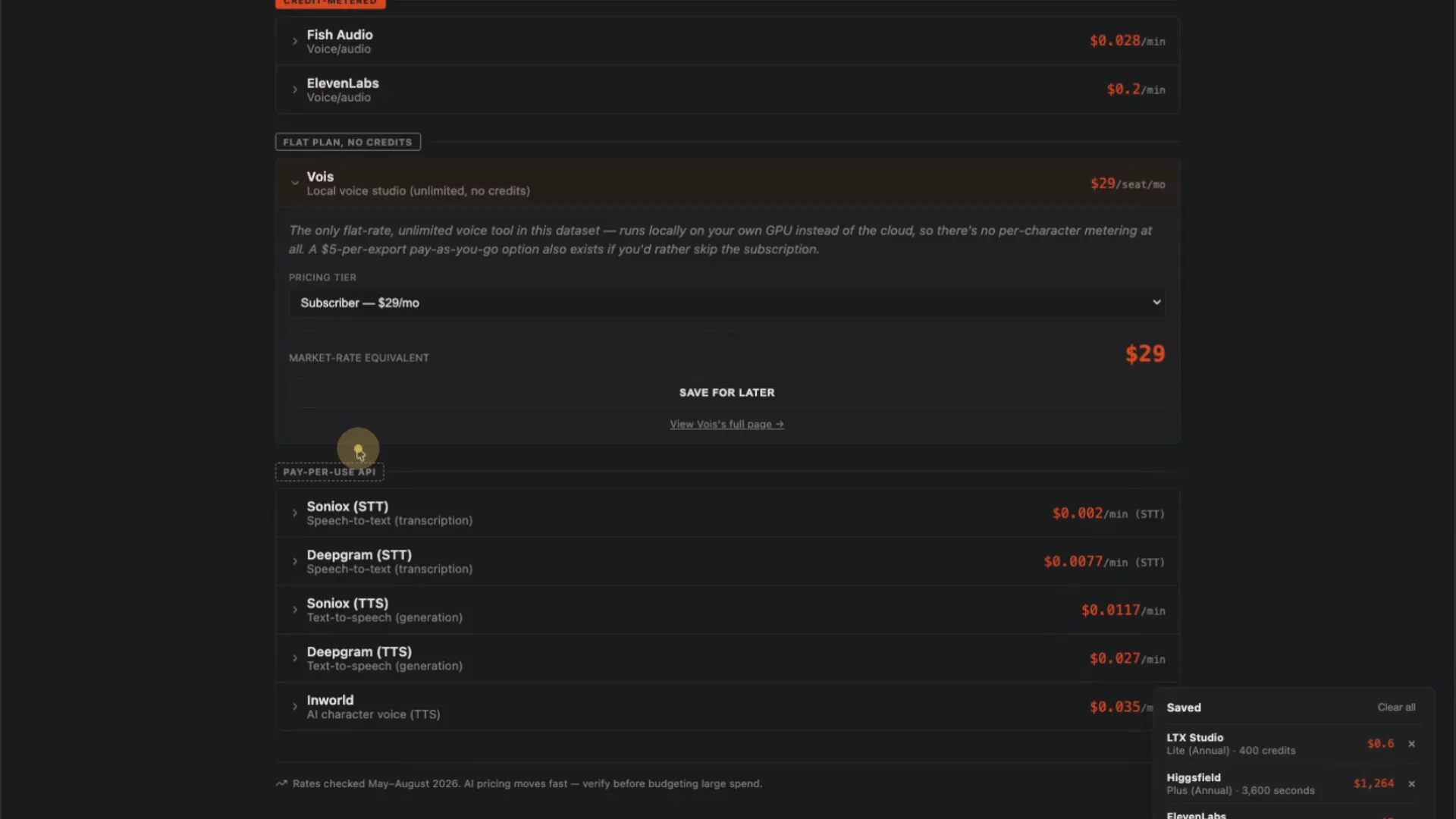
Task: Click the $1,264 Higgsfield saved price
Action: [x=1373, y=783]
